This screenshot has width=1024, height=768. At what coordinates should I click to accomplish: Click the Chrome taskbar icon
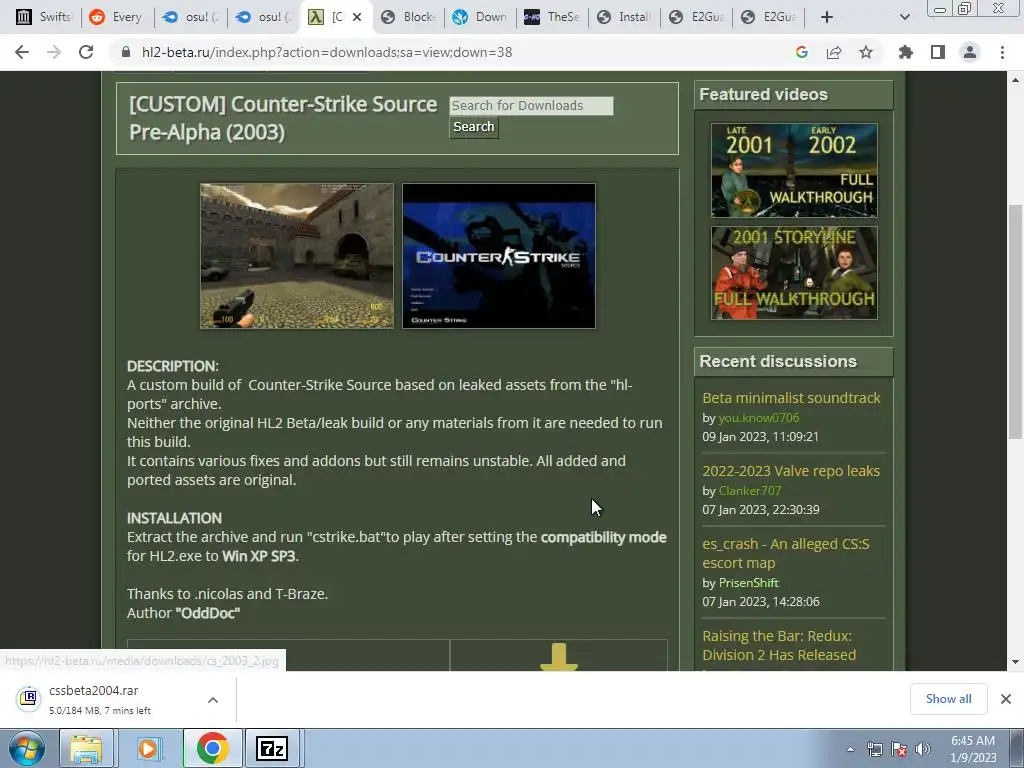pyautogui.click(x=212, y=748)
